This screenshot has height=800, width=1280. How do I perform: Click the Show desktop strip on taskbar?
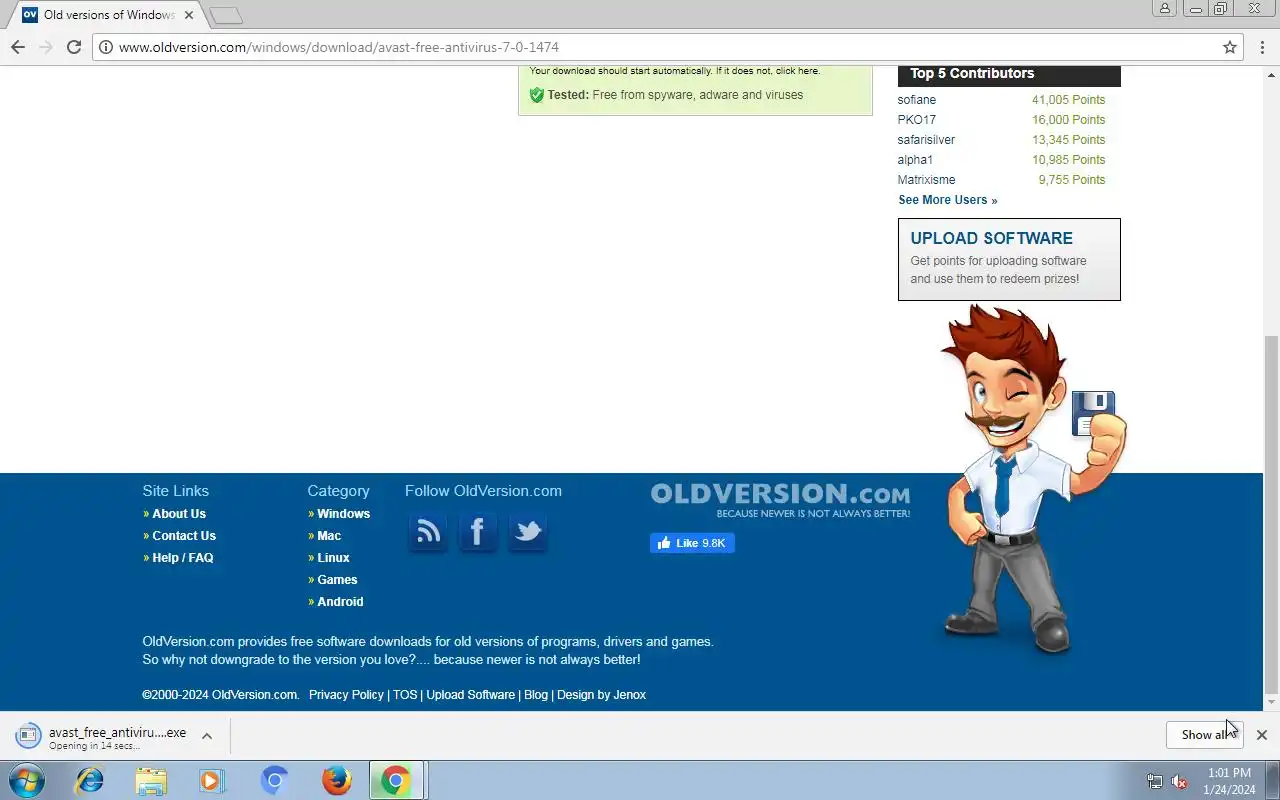pos(1273,780)
